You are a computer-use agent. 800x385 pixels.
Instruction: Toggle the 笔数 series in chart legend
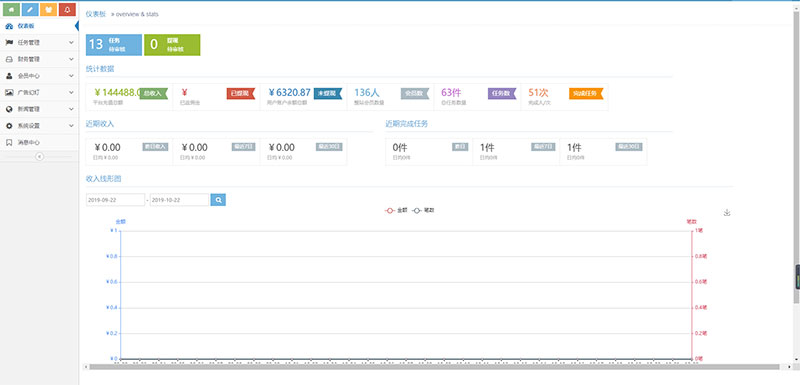point(423,210)
